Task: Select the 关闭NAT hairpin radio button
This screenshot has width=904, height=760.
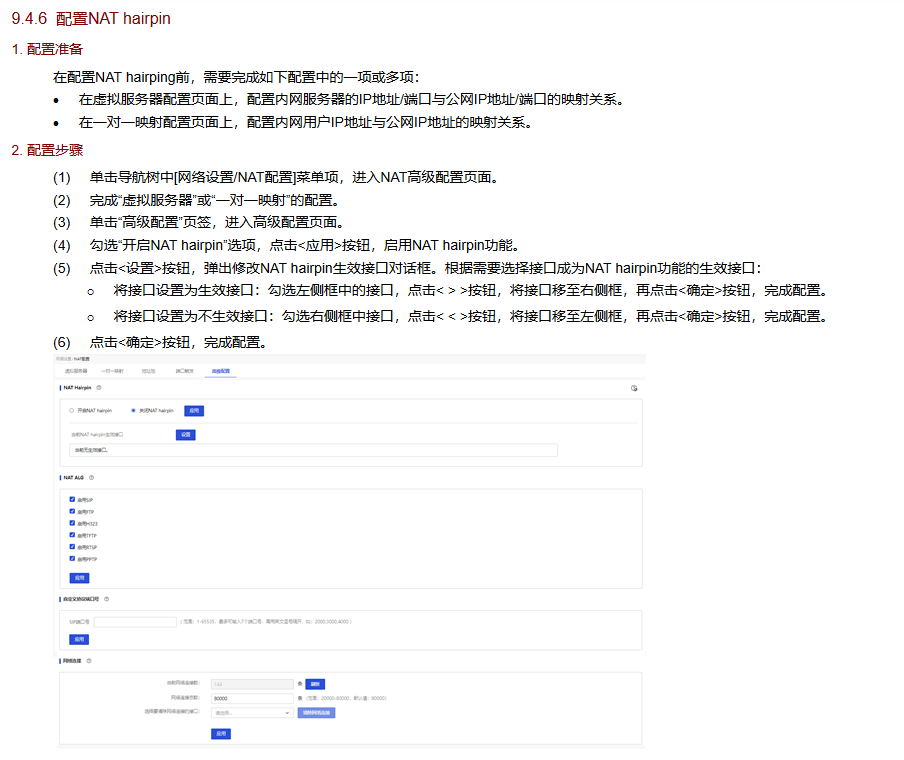Action: click(133, 411)
